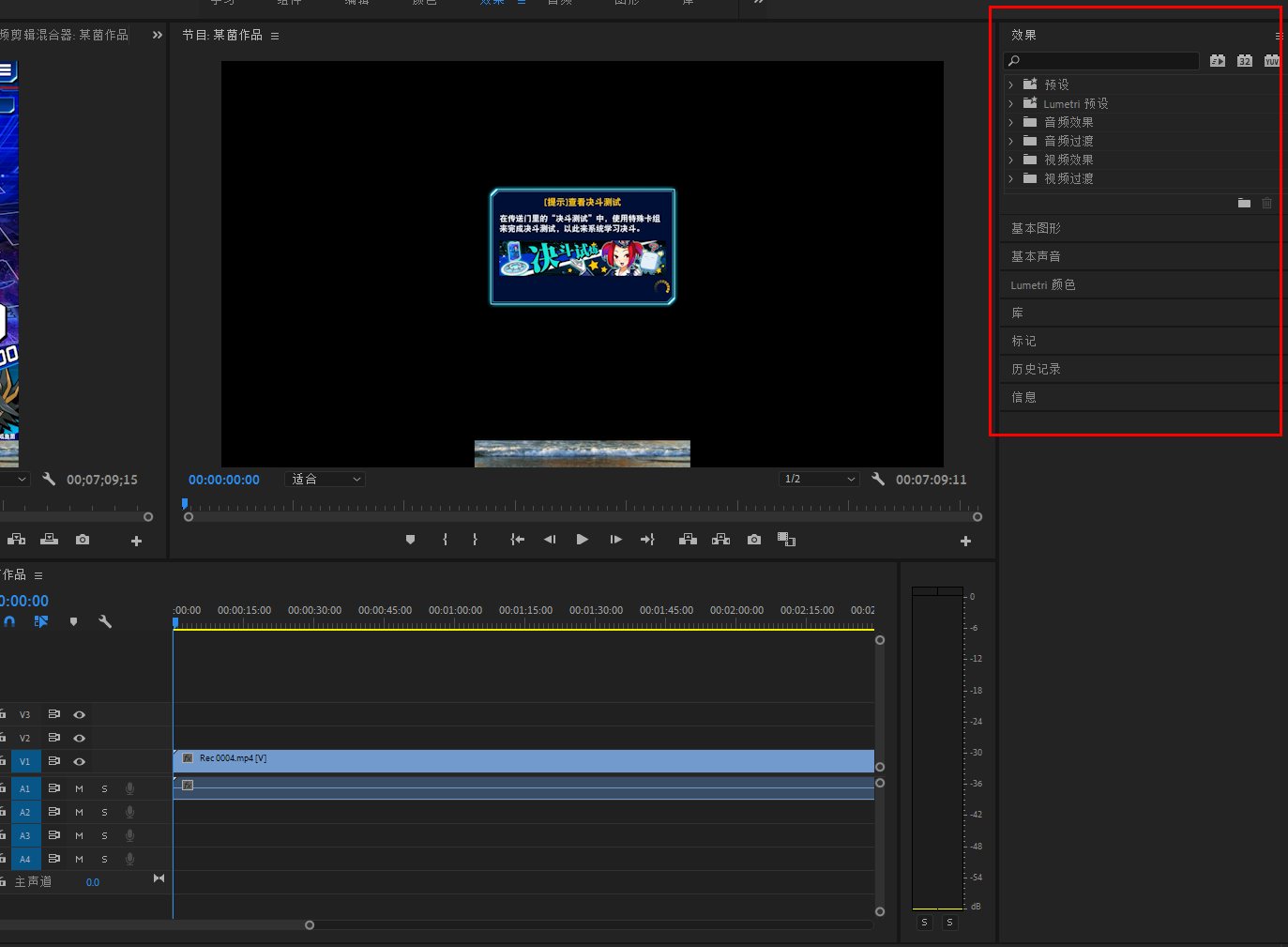Expand the 视频过渡 folder
1288x947 pixels.
coord(1011,178)
